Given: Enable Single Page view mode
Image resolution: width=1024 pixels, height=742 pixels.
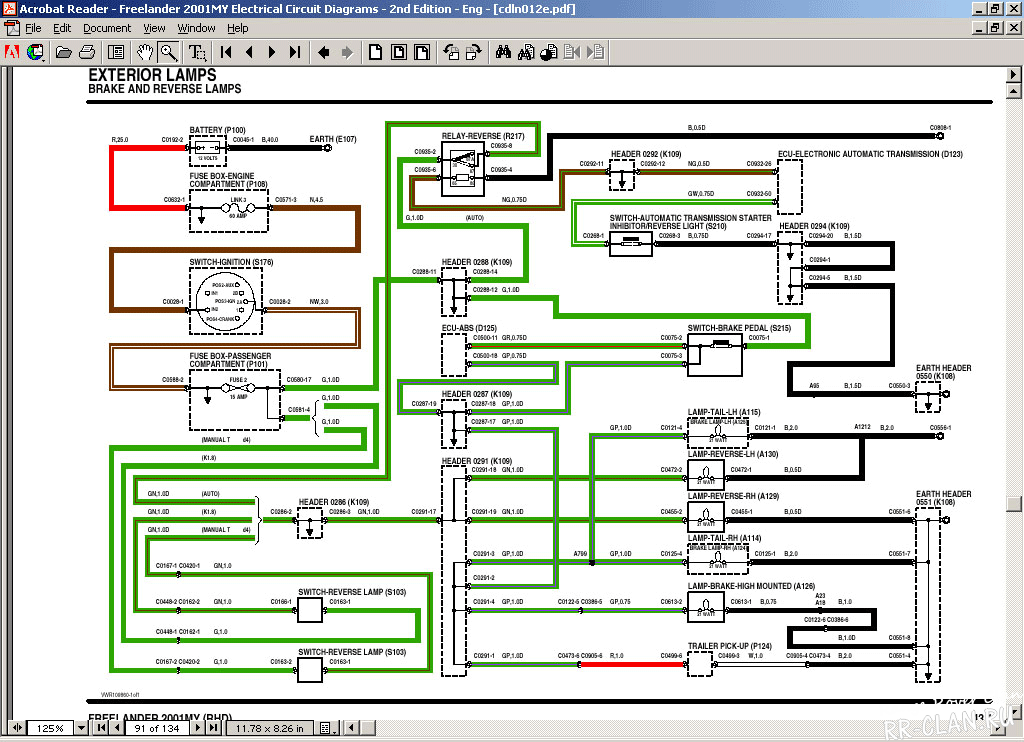Looking at the screenshot, I should [375, 52].
